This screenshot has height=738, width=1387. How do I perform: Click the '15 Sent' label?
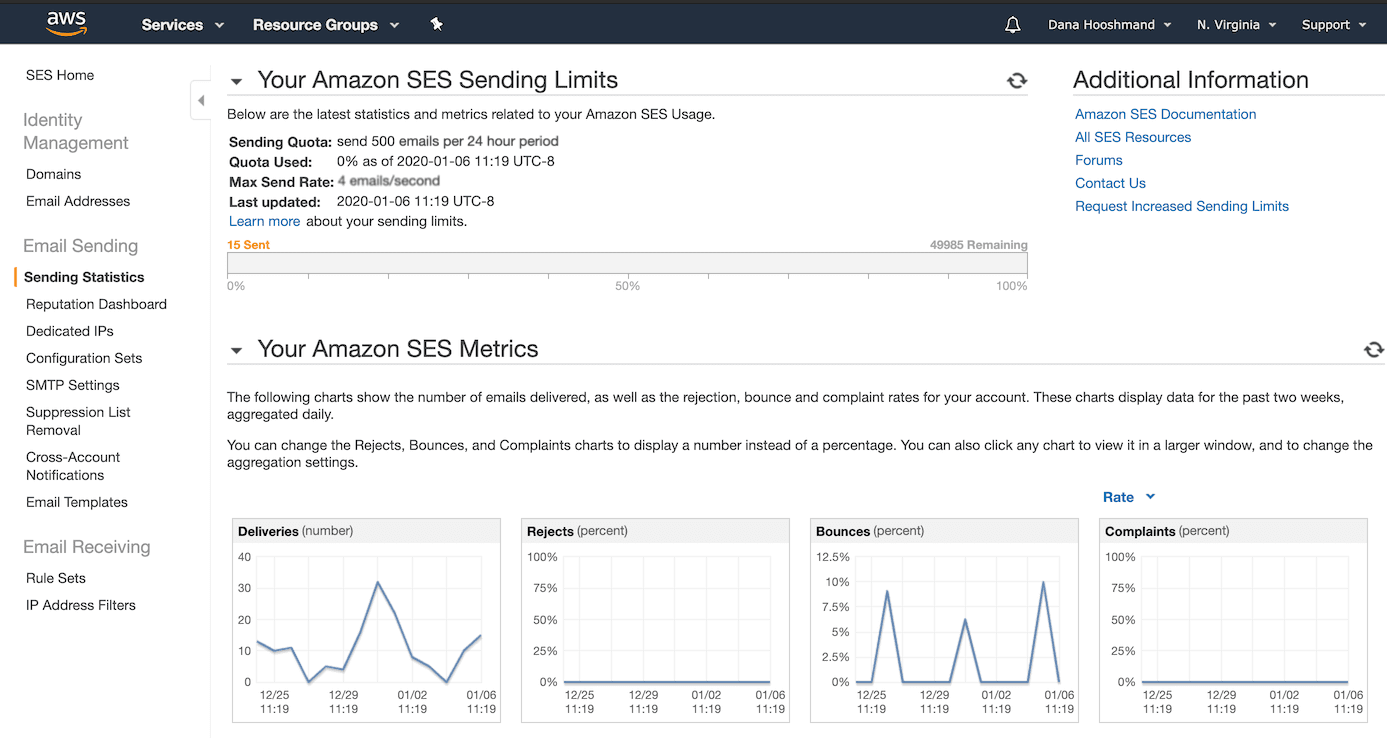248,245
